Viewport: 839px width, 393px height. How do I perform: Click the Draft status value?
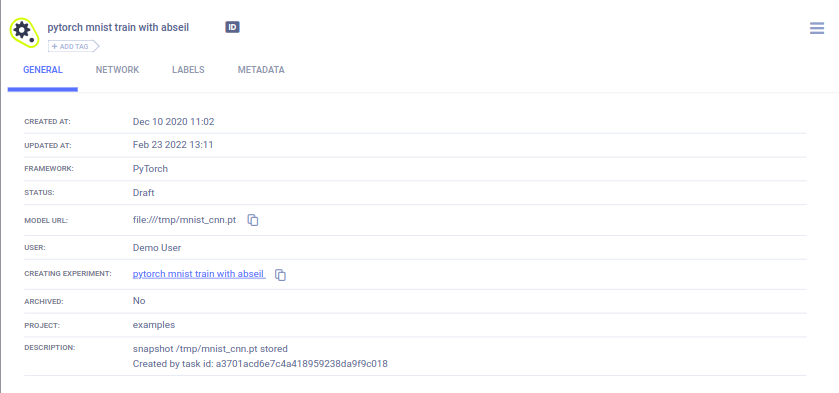click(x=143, y=193)
